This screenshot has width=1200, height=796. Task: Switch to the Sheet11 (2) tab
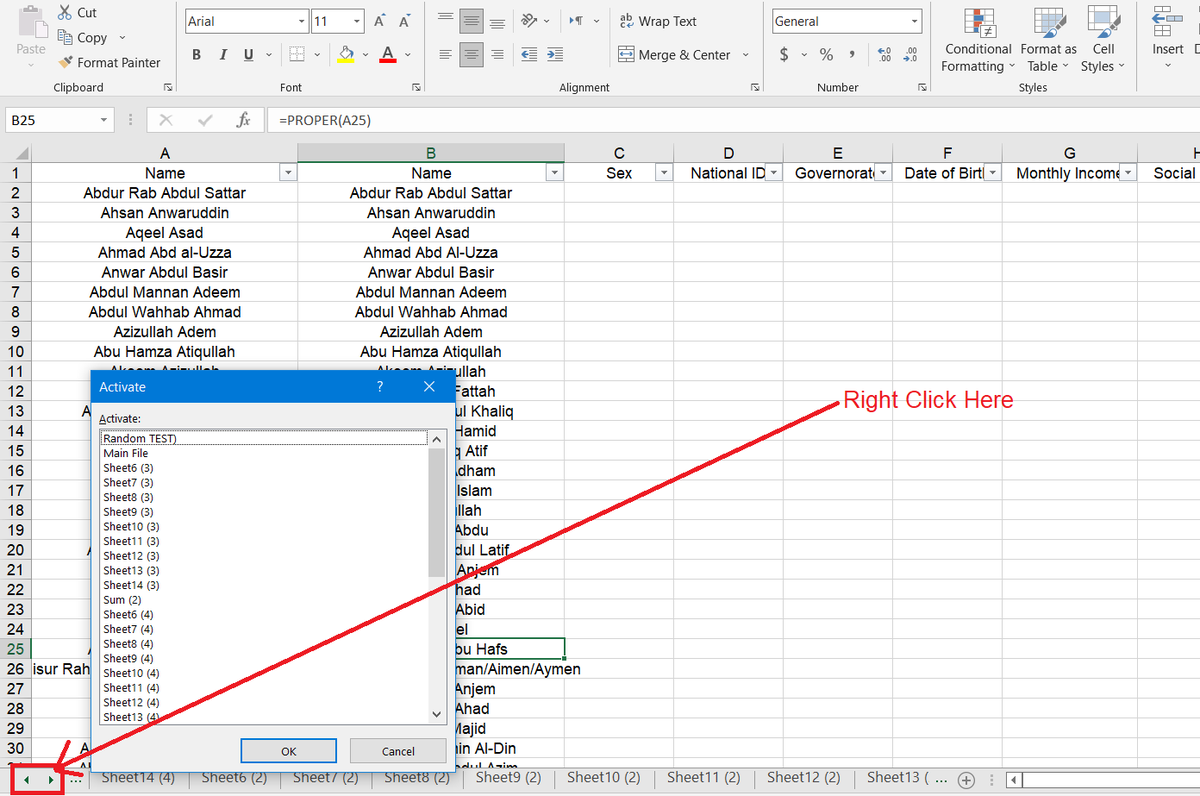pos(704,777)
